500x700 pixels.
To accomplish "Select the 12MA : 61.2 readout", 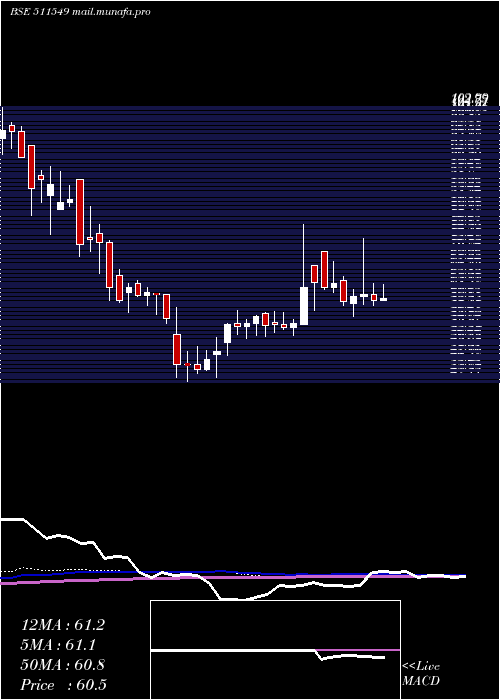I will click(63, 625).
